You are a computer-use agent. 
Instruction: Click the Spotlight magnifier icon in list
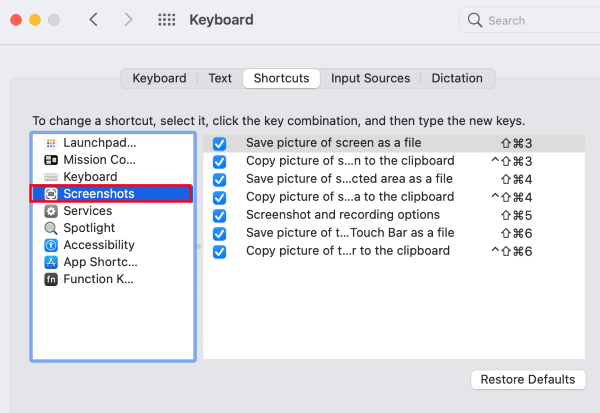click(52, 228)
